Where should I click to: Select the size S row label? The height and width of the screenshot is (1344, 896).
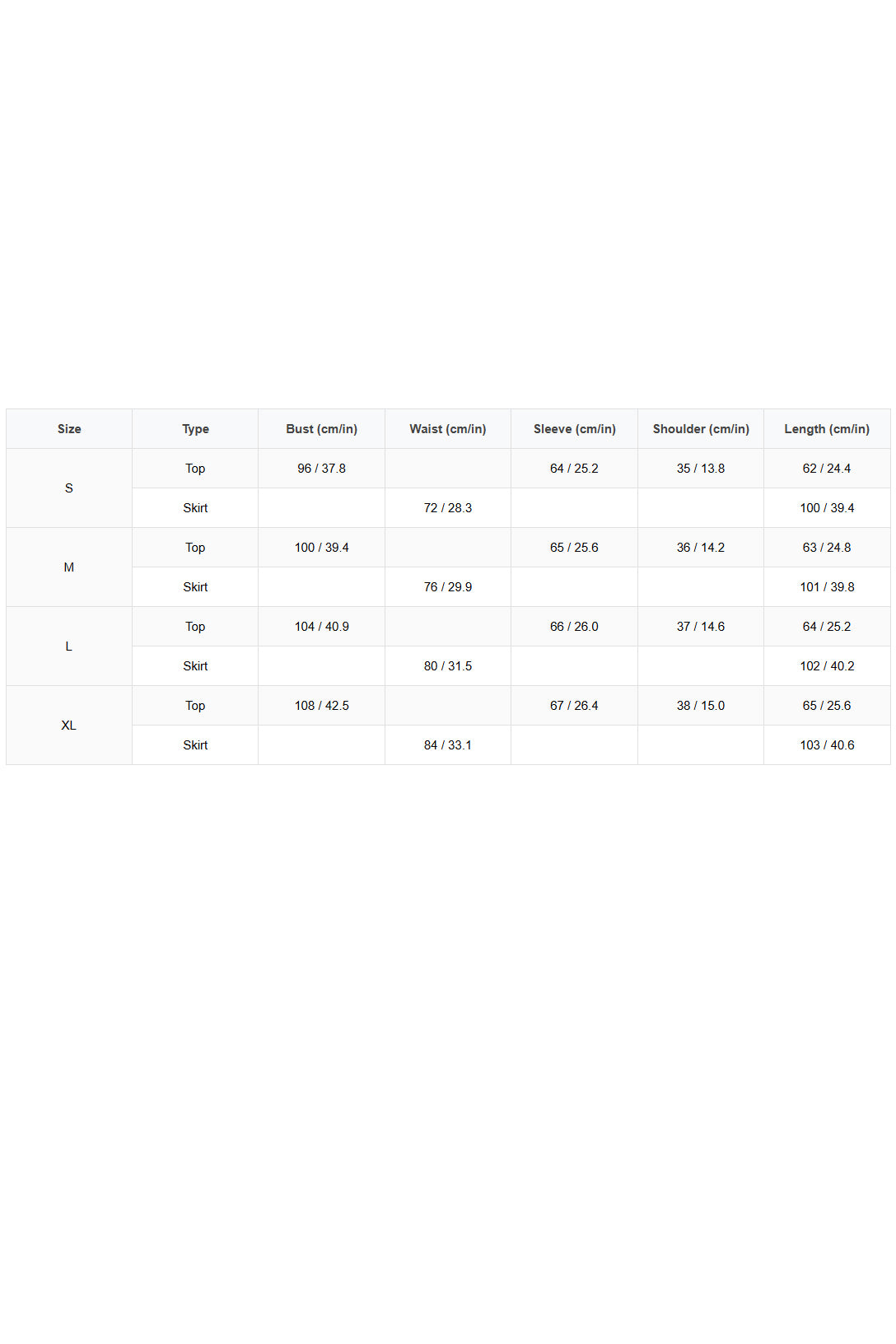(x=69, y=488)
